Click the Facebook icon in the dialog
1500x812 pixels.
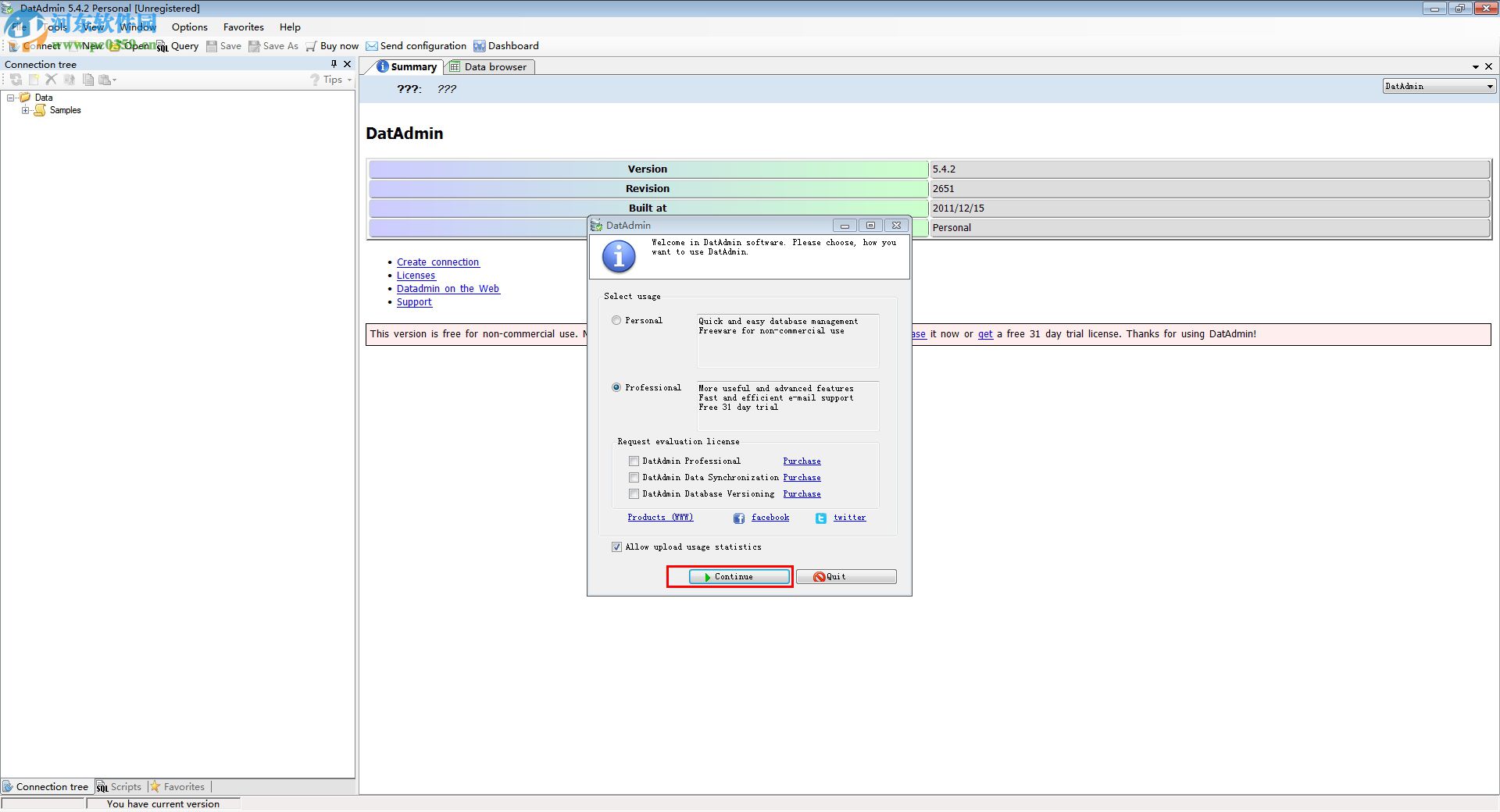739,518
